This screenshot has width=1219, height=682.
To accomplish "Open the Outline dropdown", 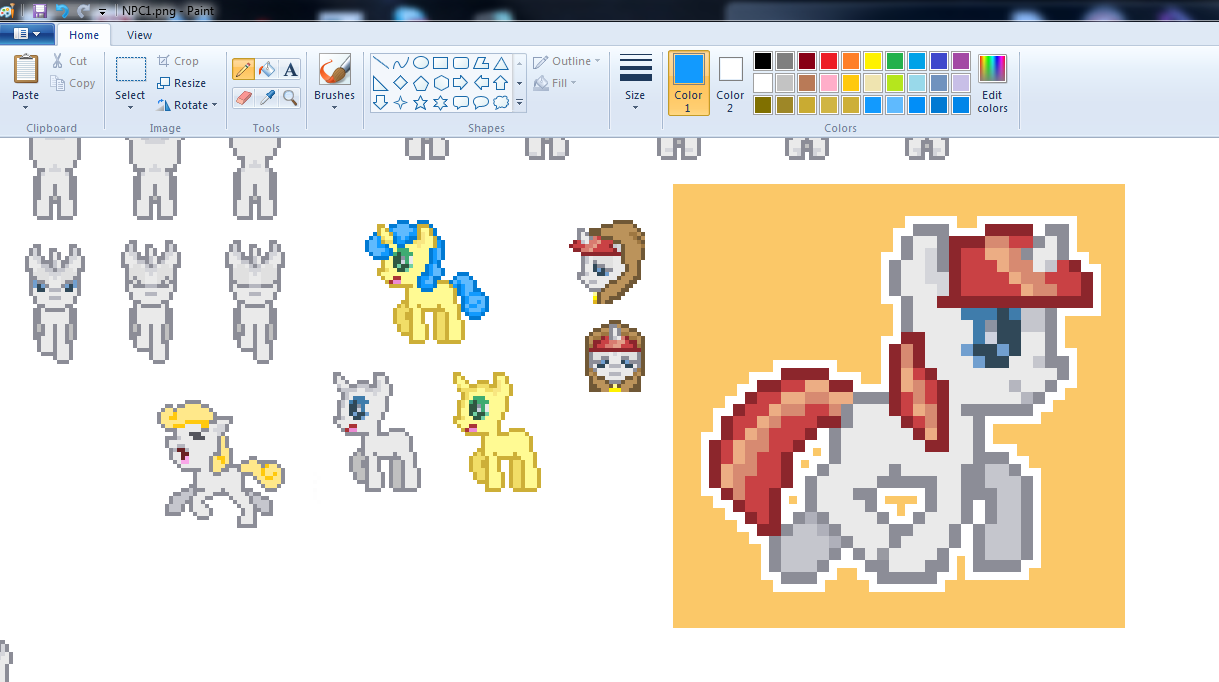I will 567,61.
